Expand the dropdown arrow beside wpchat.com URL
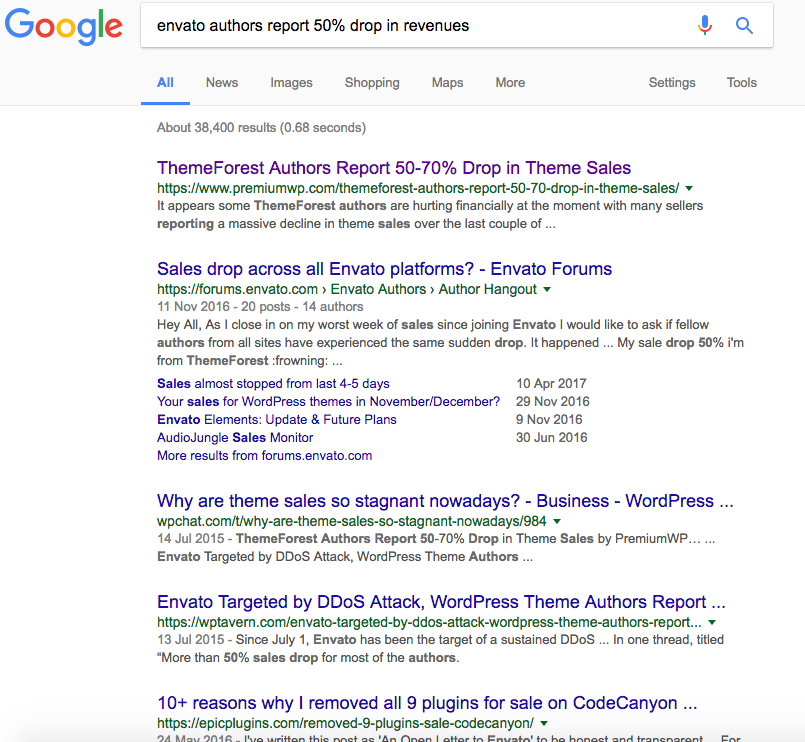805x742 pixels. pyautogui.click(x=557, y=522)
